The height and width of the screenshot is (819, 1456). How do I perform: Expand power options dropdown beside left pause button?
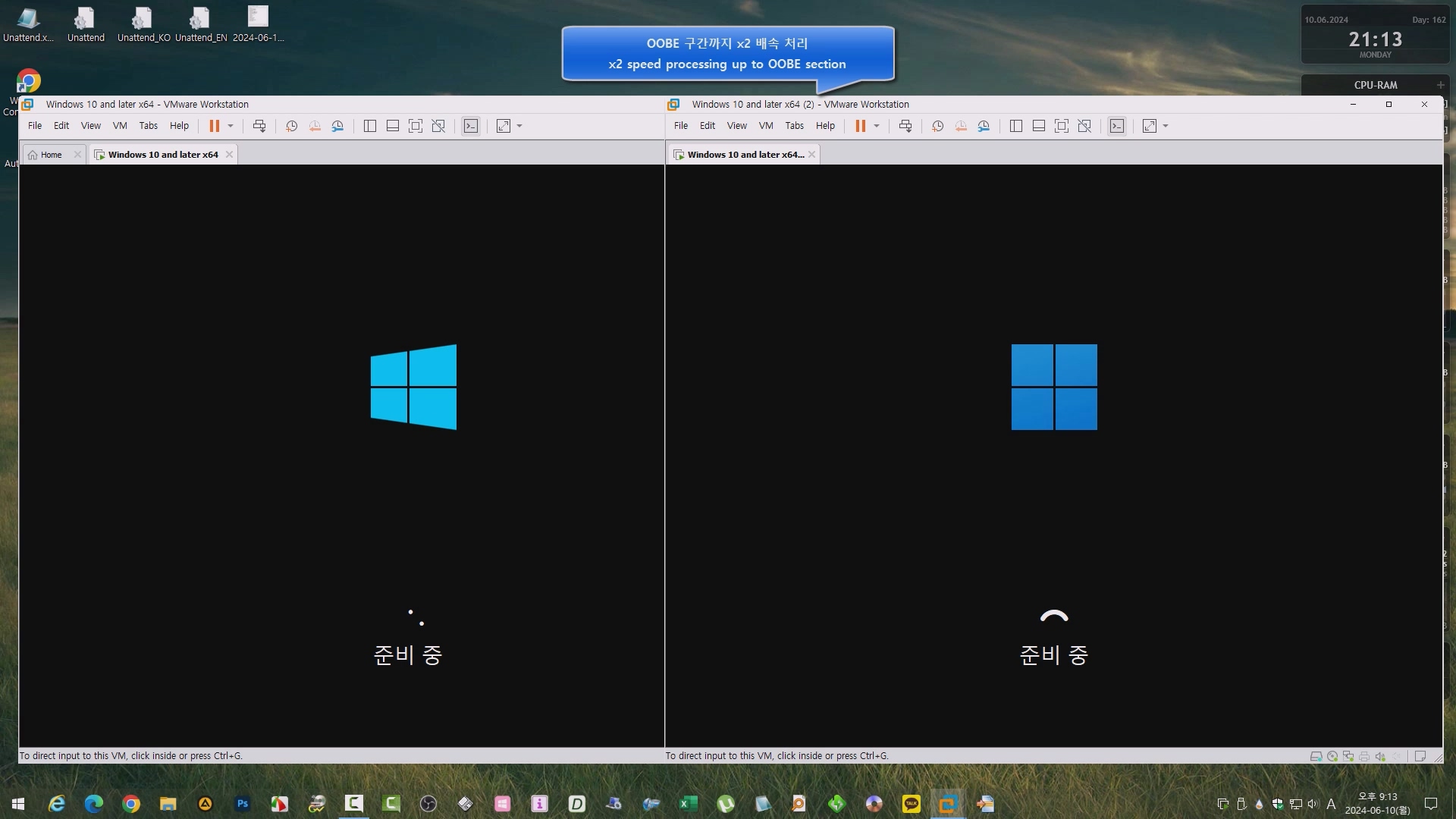click(x=231, y=126)
